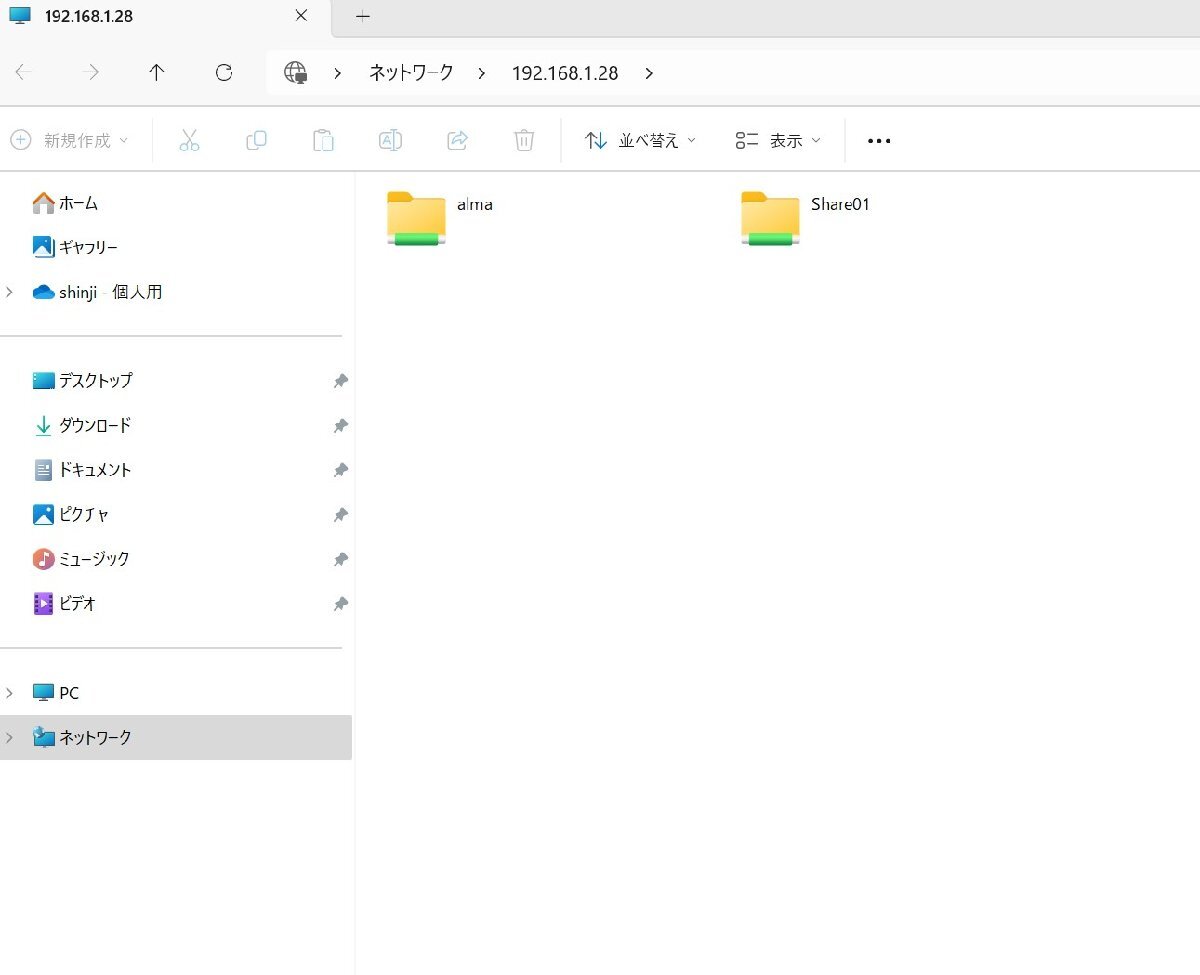
Task: Click the Back navigation arrow
Action: pyautogui.click(x=23, y=72)
